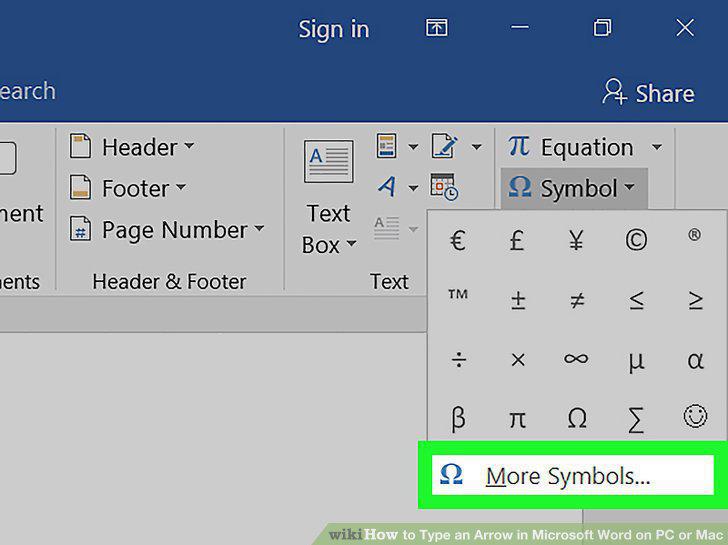Insert the smiley face symbol
Image resolution: width=728 pixels, height=545 pixels.
(695, 416)
